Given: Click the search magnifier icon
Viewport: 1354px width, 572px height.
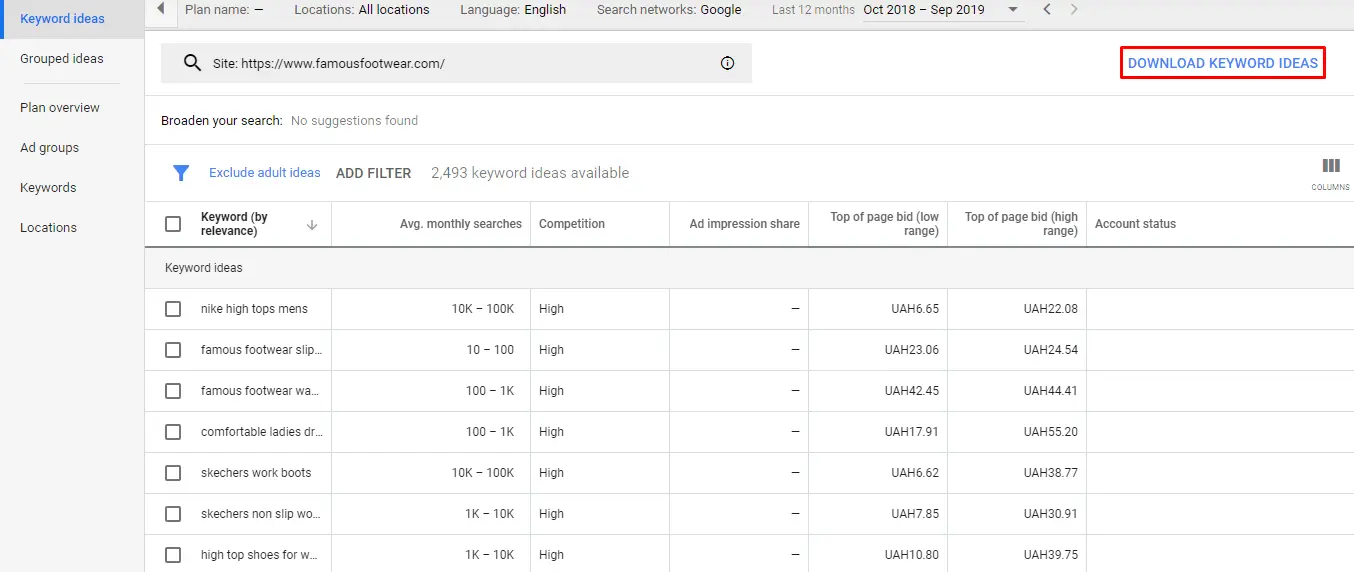Looking at the screenshot, I should click(x=193, y=63).
